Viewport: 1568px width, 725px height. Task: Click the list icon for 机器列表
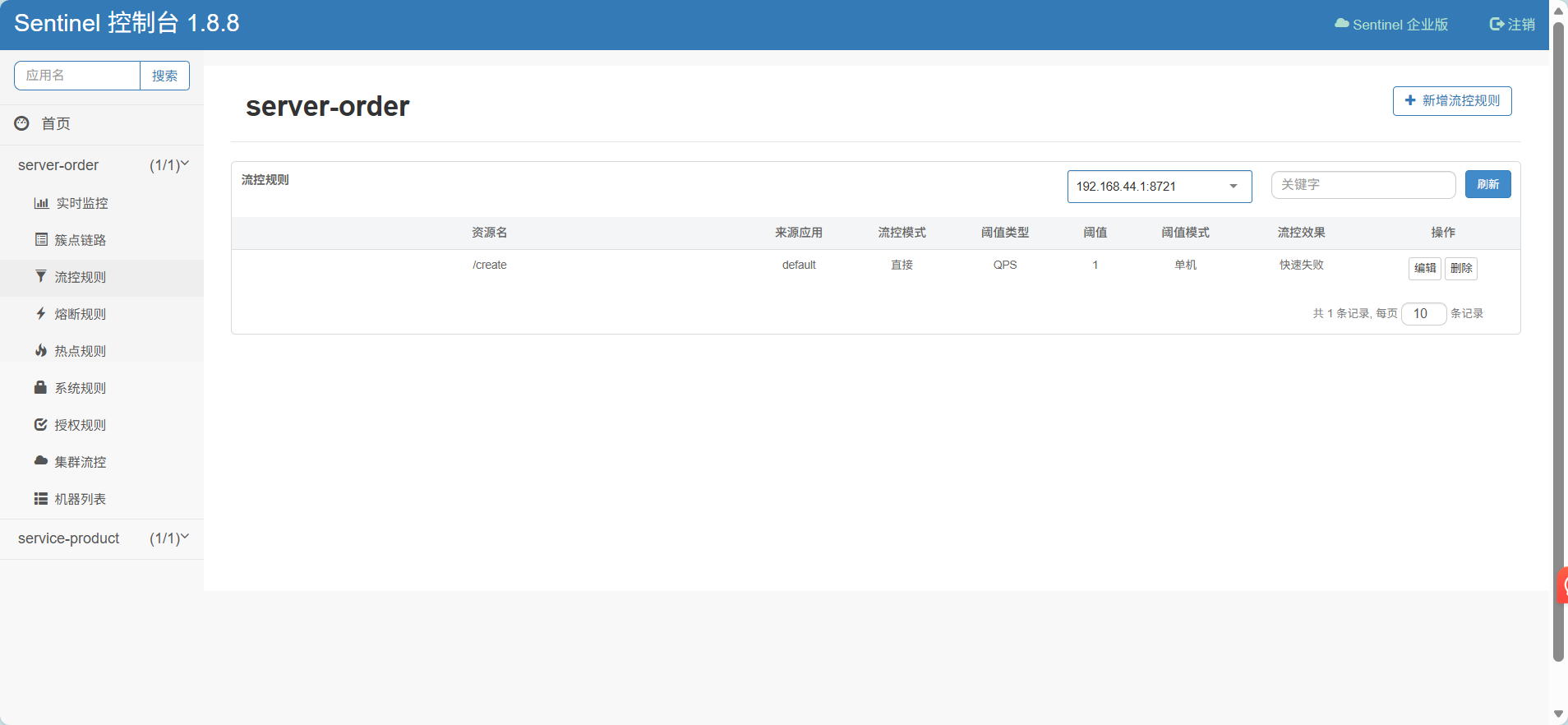pos(40,498)
